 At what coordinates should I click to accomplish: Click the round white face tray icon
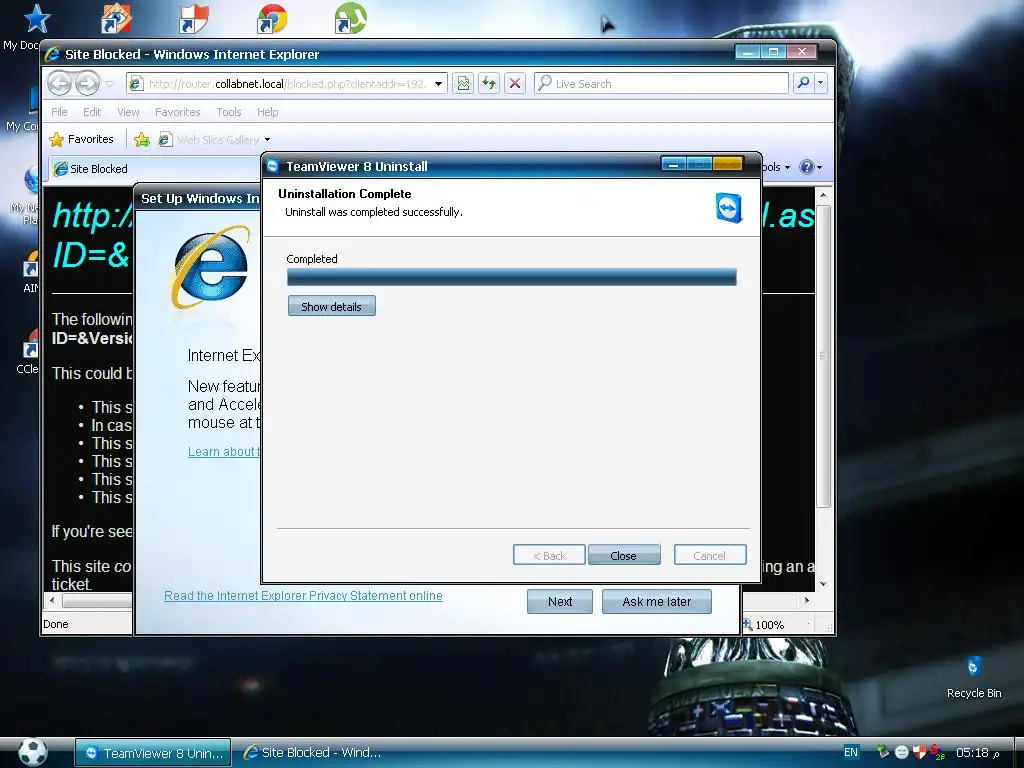901,752
